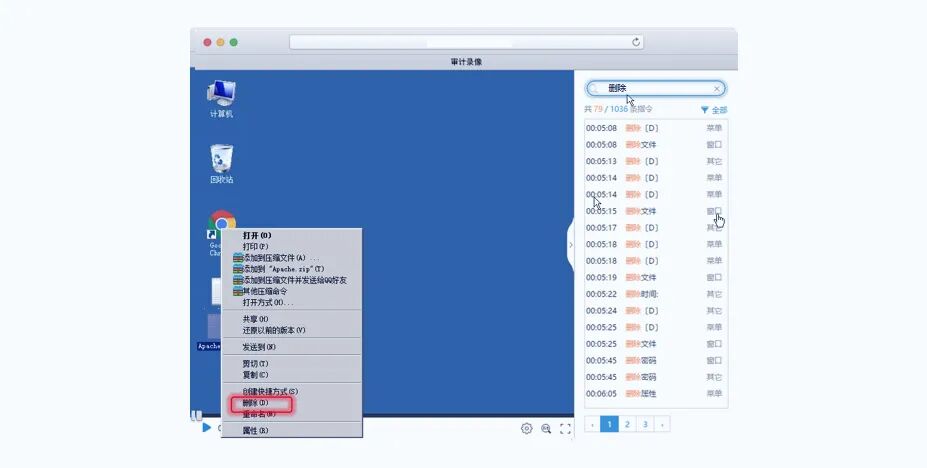Viewport: 927px width, 468px height.
Task: Jump to 00:05:08 删除文件 窗口 entry
Action: (655, 145)
